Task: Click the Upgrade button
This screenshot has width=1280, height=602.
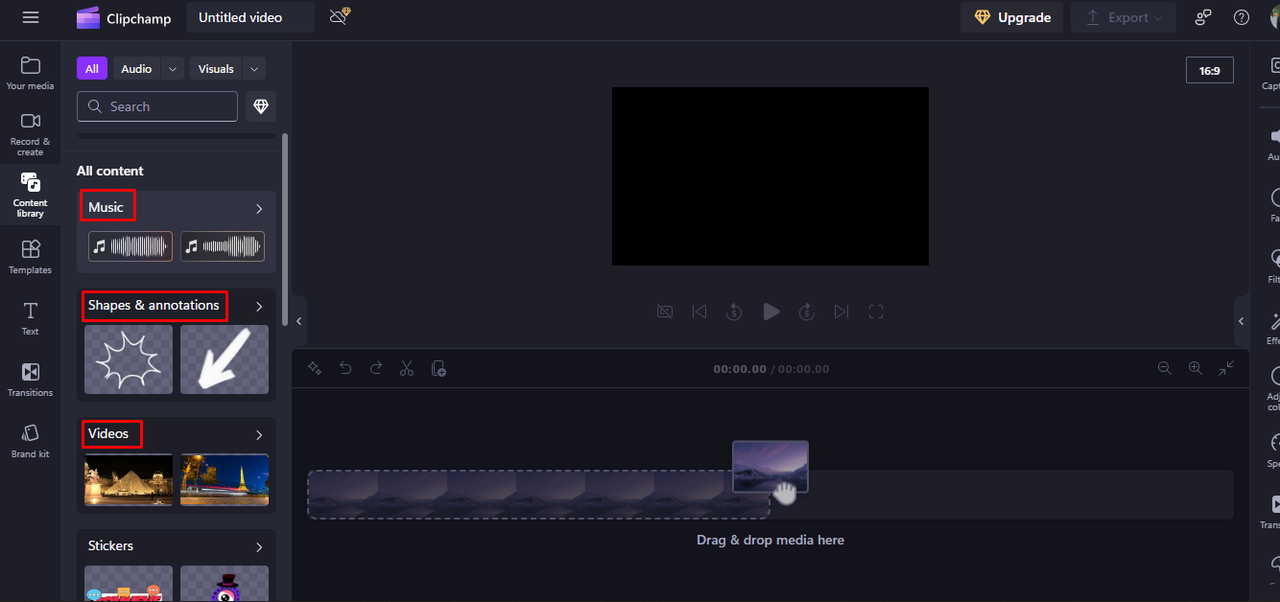Action: click(1012, 17)
